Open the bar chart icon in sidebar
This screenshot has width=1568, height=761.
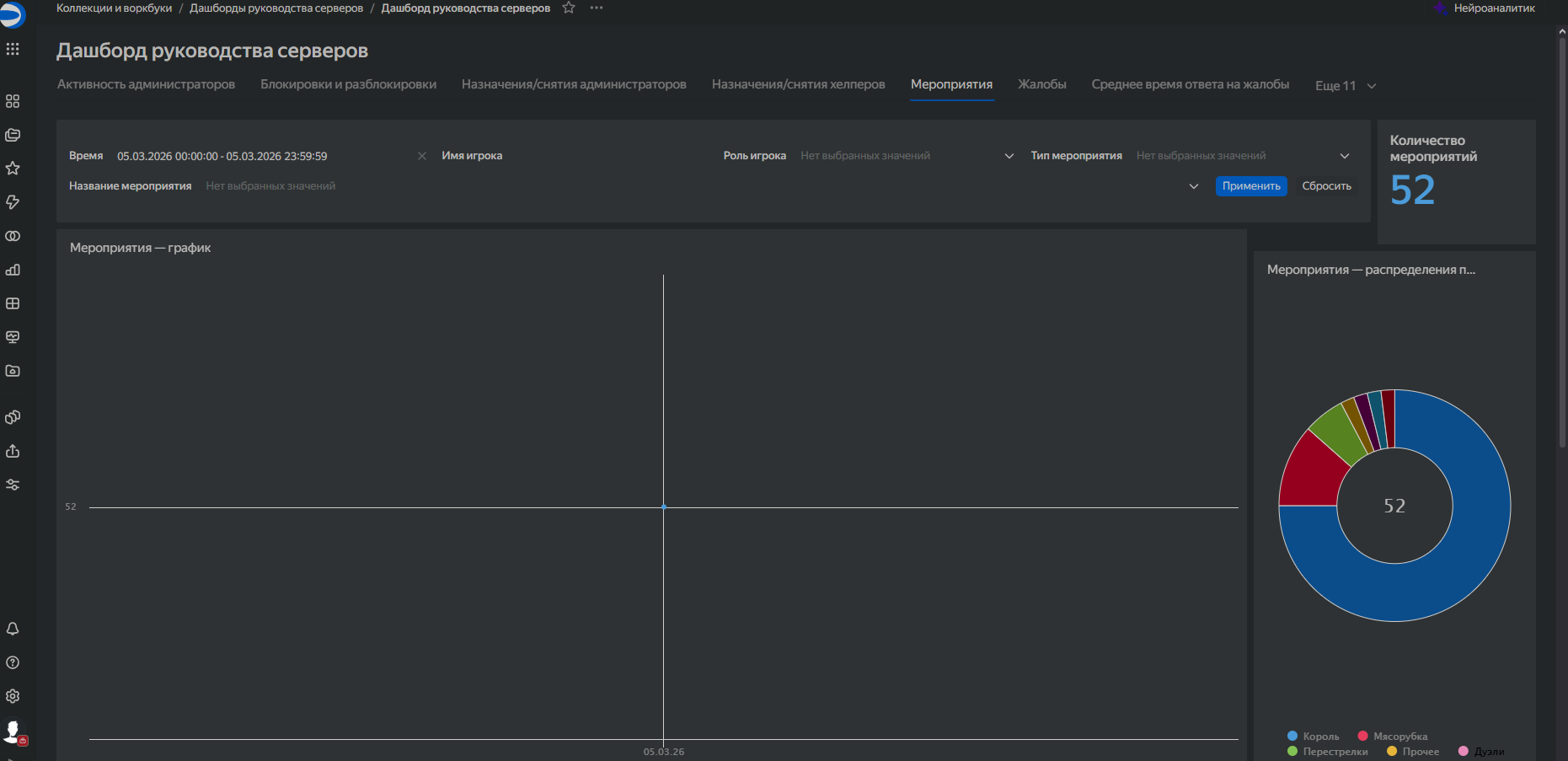point(13,270)
